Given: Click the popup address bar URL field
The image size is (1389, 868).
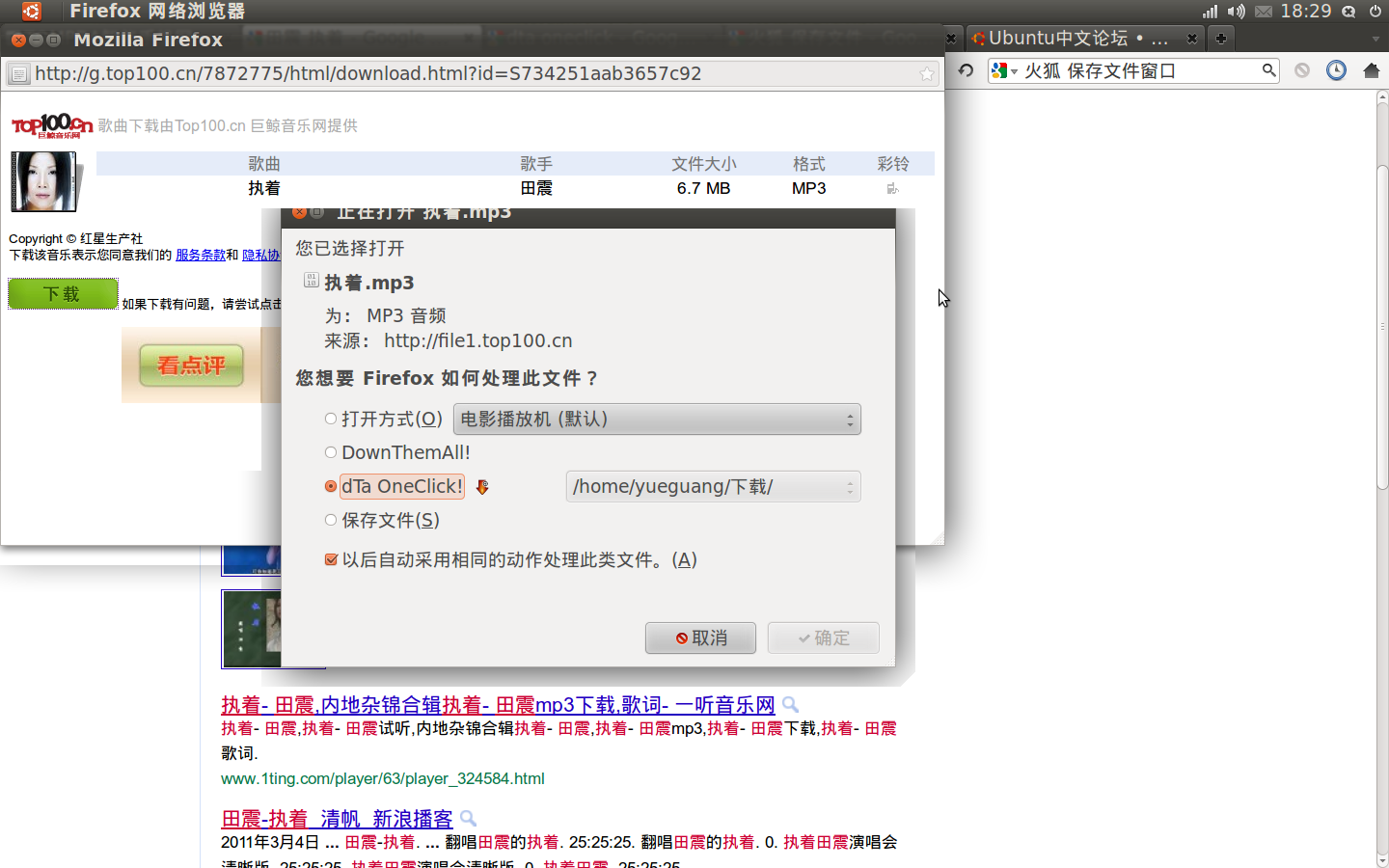Looking at the screenshot, I should [473, 74].
